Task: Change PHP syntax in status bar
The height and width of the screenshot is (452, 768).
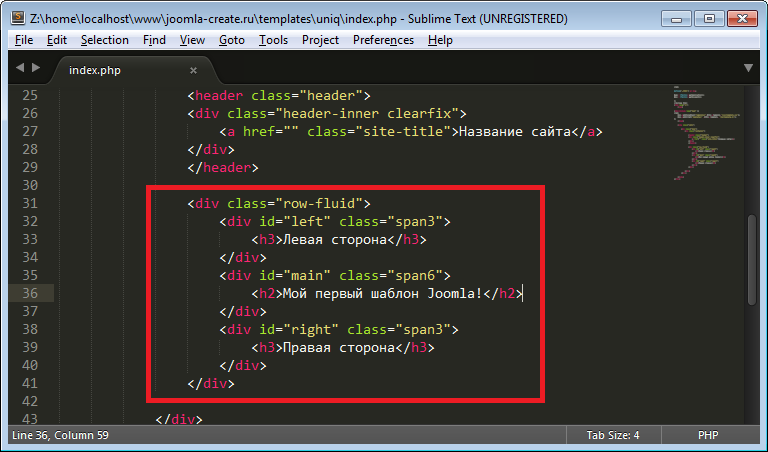Action: pos(709,435)
